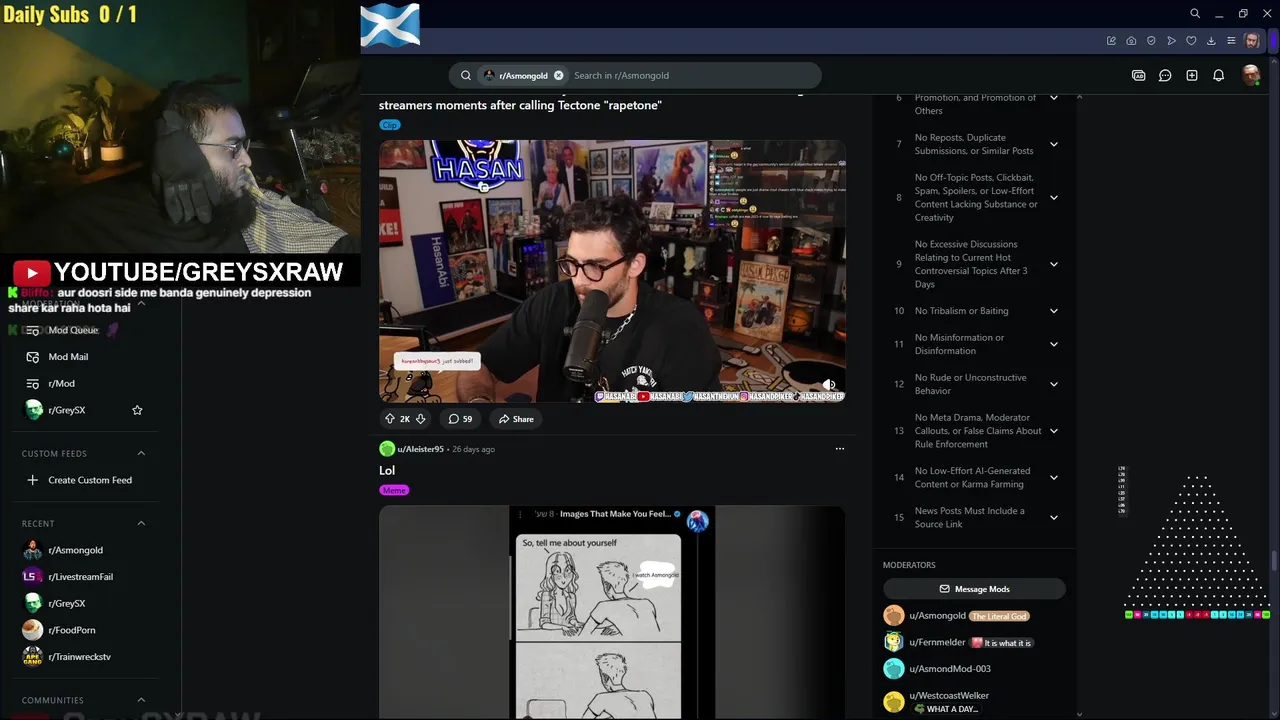Expand rule 11 No Misinformation
Screen dimensions: 1280x720
[1054, 344]
